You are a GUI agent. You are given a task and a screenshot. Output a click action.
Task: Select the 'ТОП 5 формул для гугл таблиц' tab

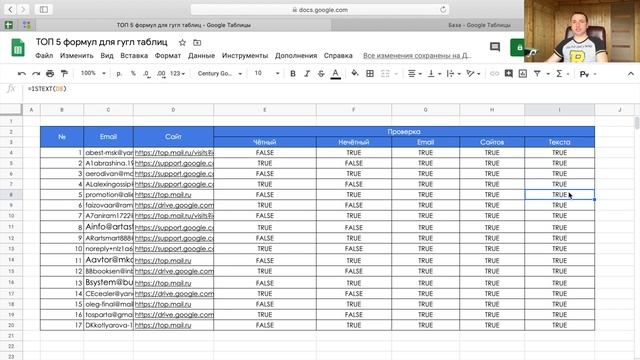click(x=184, y=25)
